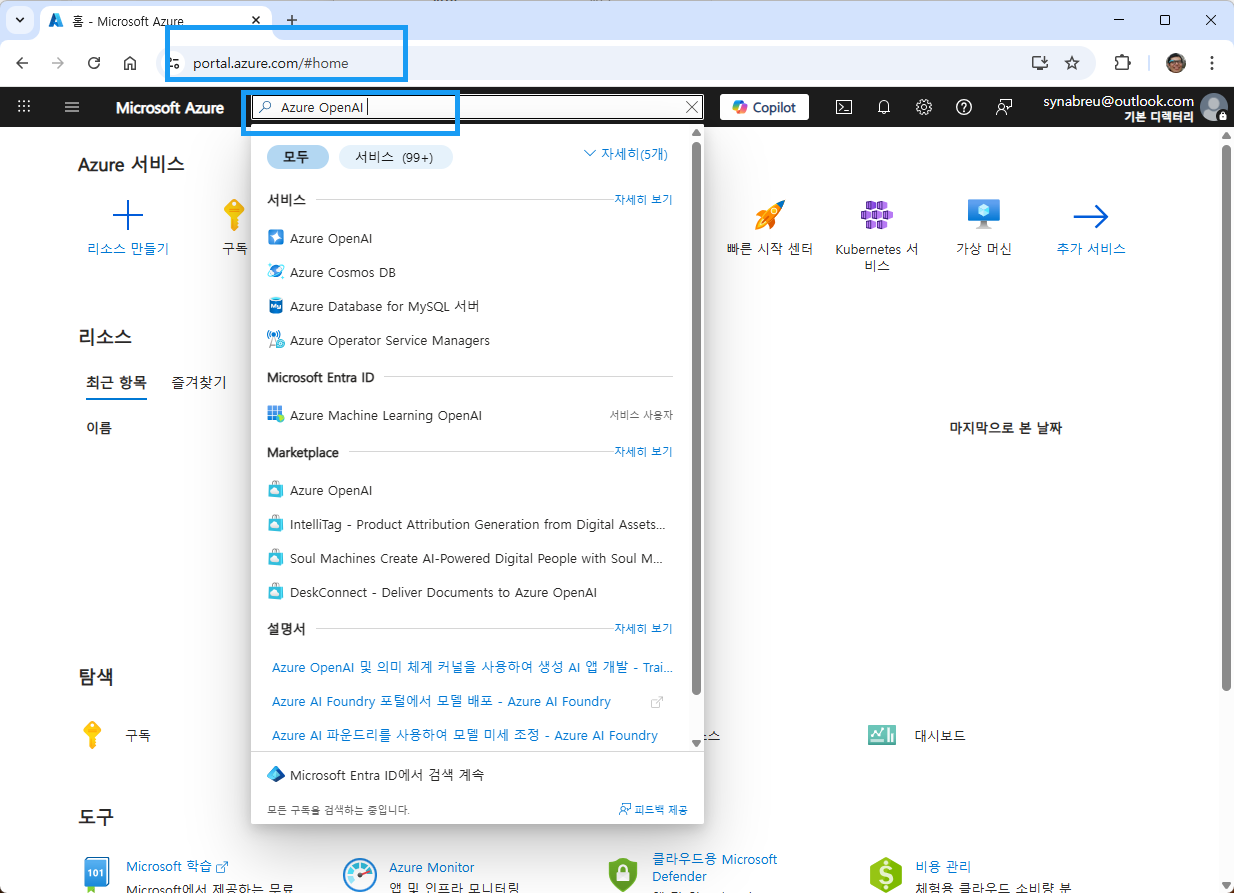Click the Microsoft Azure home logo
The width and height of the screenshot is (1234, 893).
click(x=170, y=108)
